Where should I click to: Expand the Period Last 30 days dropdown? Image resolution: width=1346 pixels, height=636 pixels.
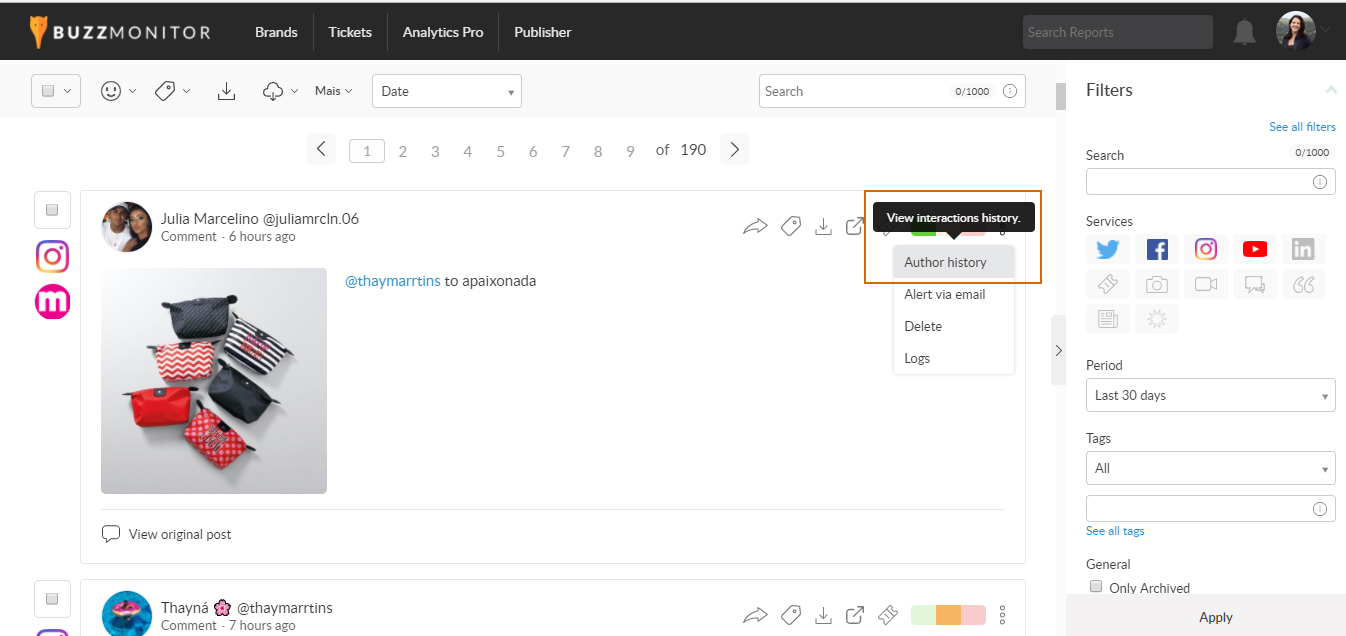1210,395
